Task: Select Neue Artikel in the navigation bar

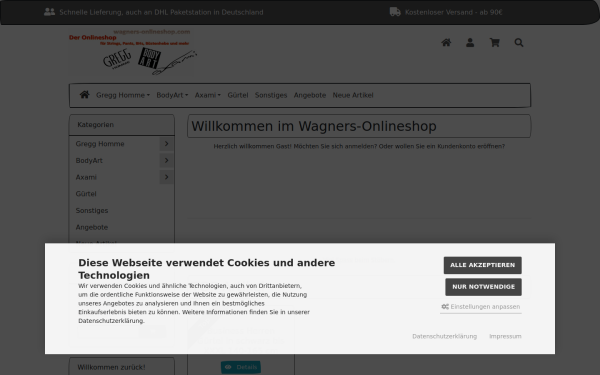Action: click(352, 95)
